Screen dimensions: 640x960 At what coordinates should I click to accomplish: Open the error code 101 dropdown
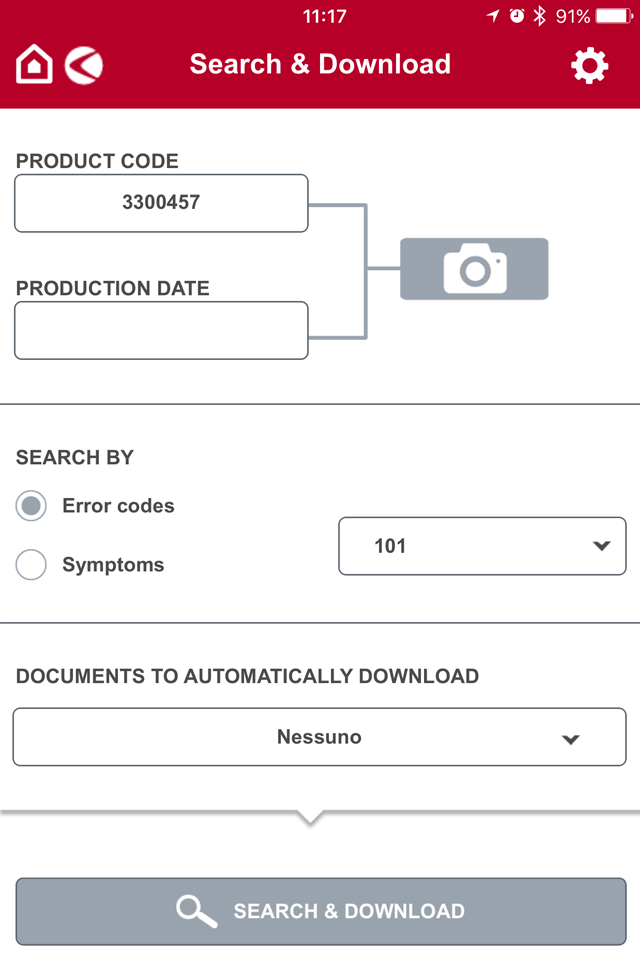click(x=483, y=546)
